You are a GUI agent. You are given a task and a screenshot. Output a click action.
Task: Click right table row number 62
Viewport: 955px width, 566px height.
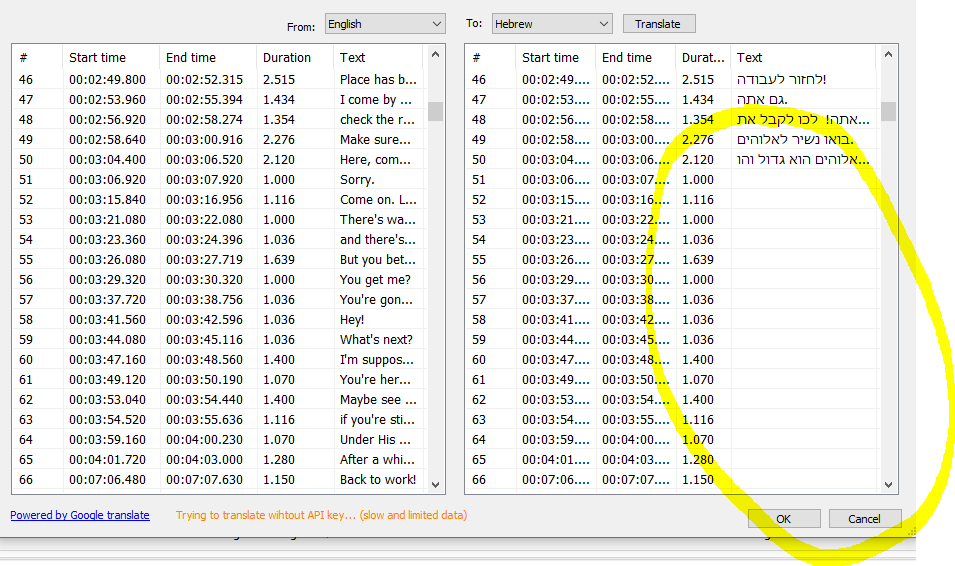[479, 400]
